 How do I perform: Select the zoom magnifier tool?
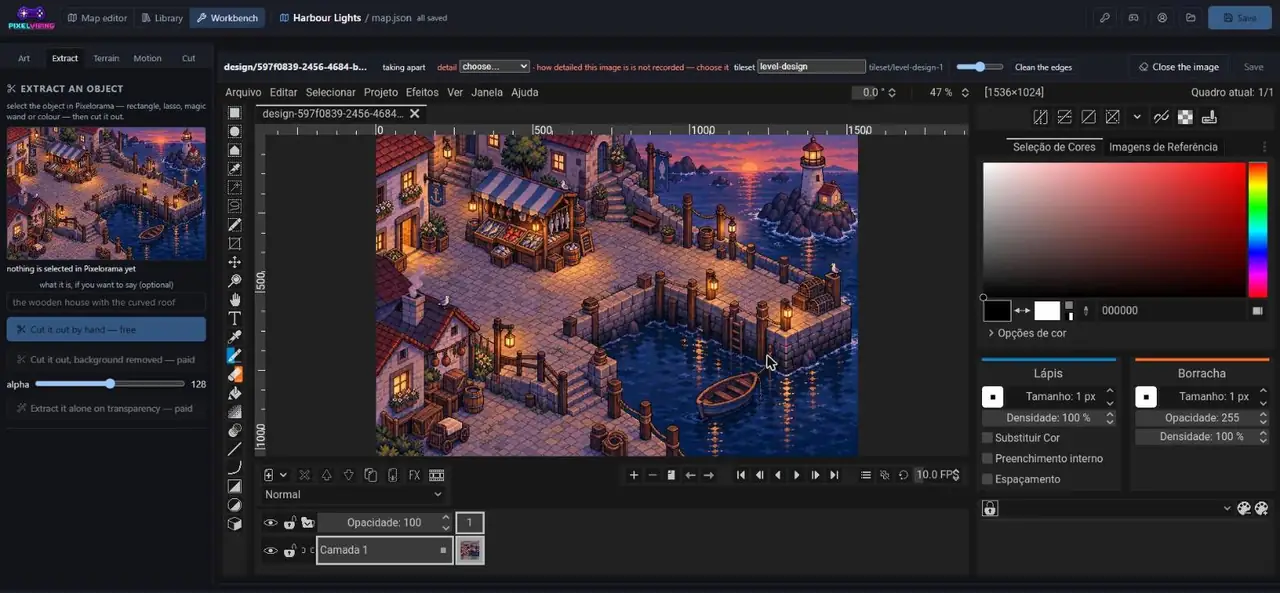point(235,281)
